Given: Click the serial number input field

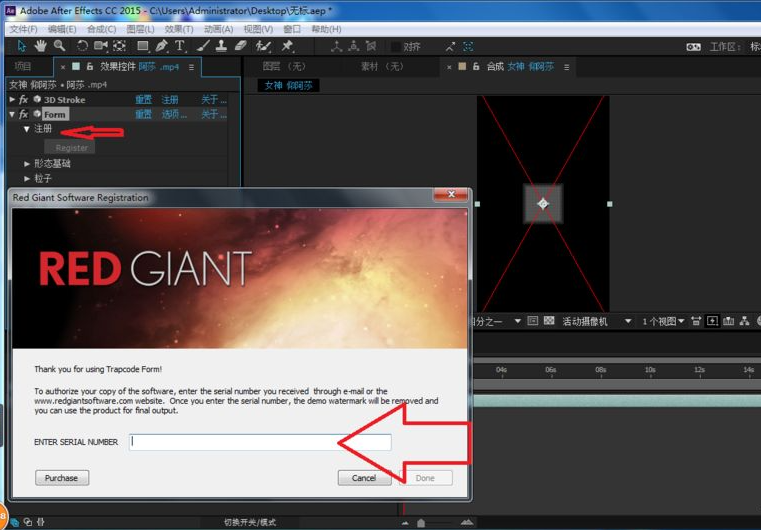Looking at the screenshot, I should click(260, 442).
